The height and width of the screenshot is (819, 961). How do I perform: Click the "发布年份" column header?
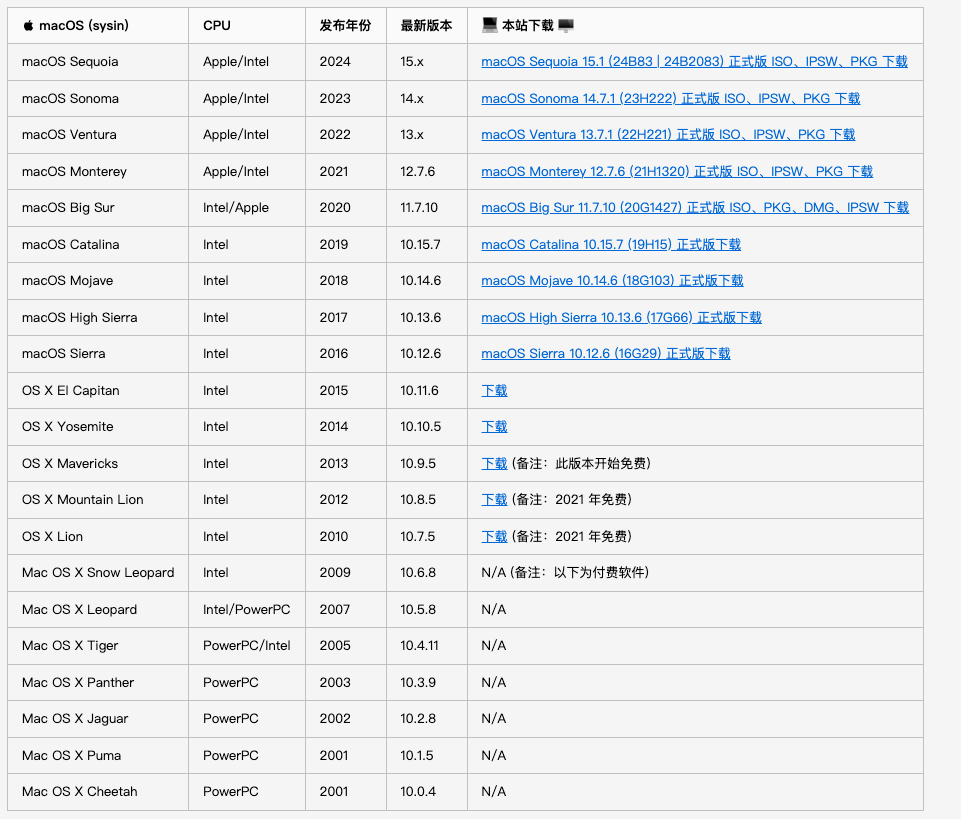point(345,26)
